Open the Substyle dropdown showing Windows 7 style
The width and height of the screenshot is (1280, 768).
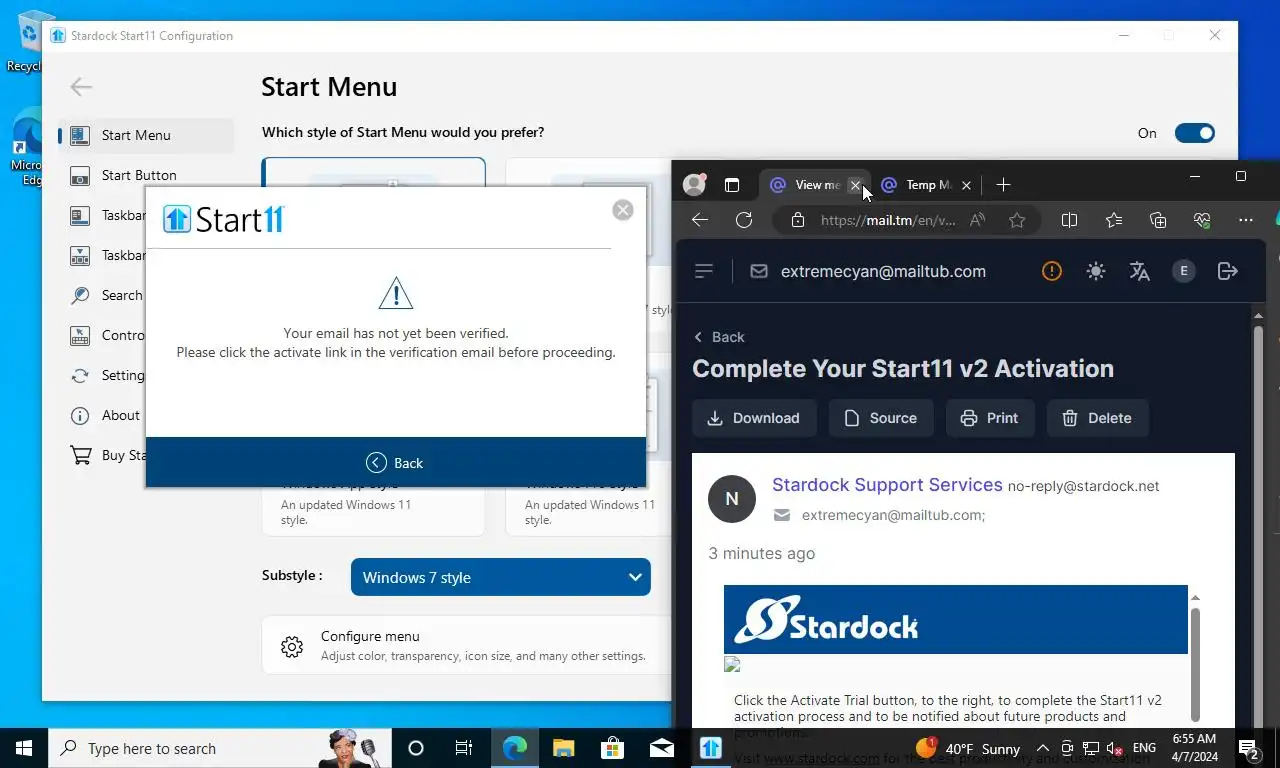(x=500, y=577)
